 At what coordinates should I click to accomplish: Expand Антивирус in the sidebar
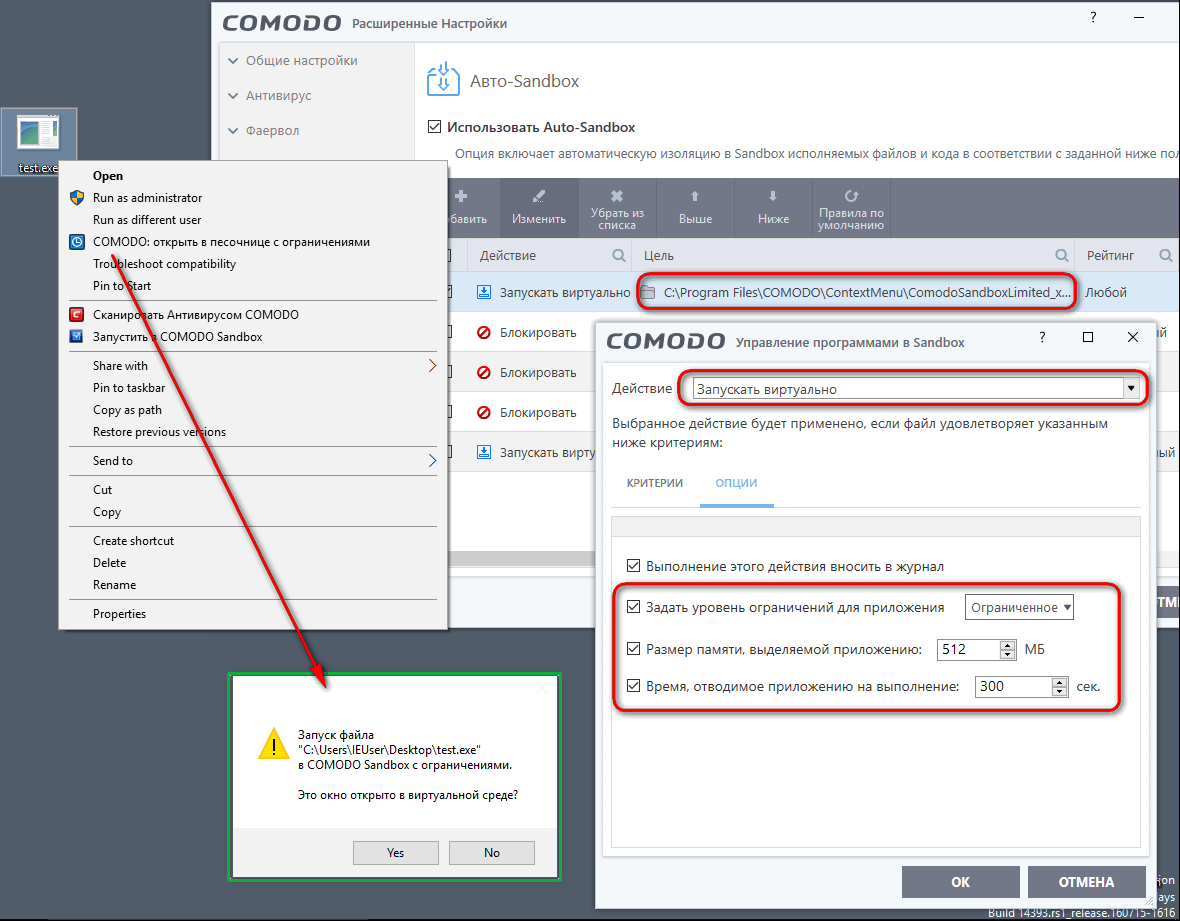(x=269, y=96)
